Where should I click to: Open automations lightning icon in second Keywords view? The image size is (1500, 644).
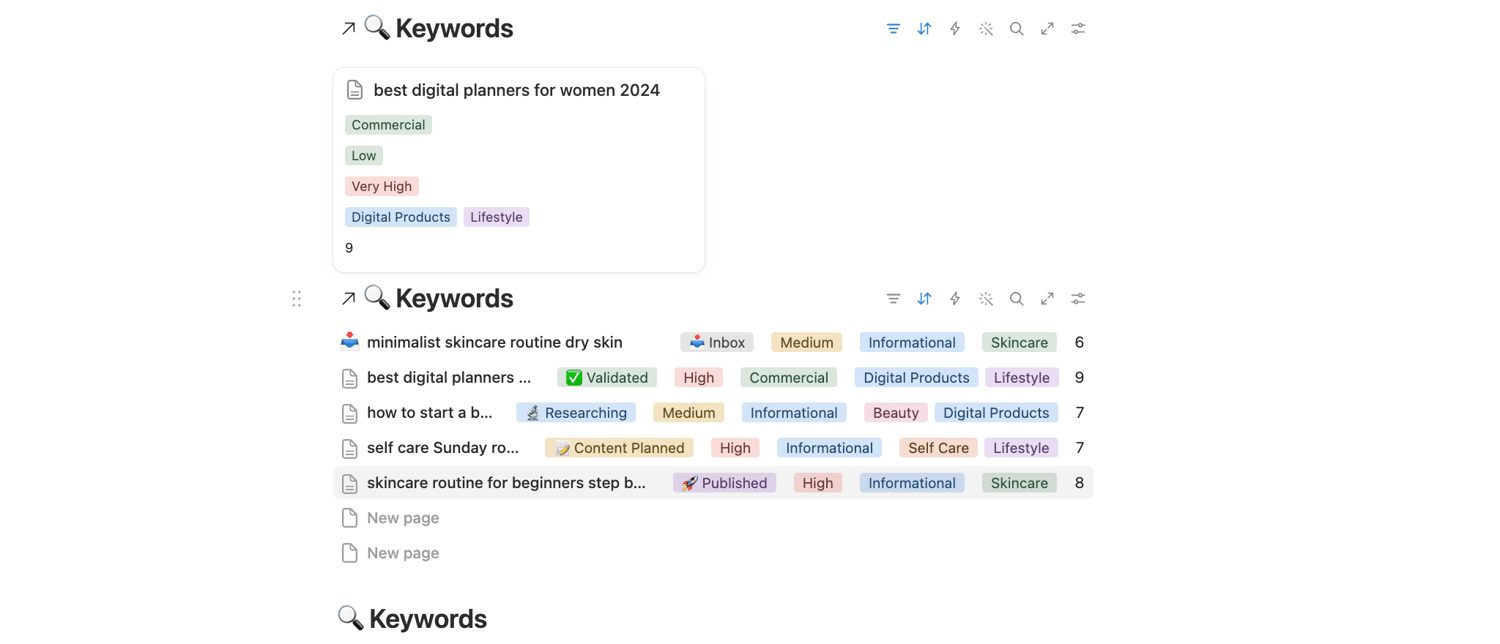point(955,299)
